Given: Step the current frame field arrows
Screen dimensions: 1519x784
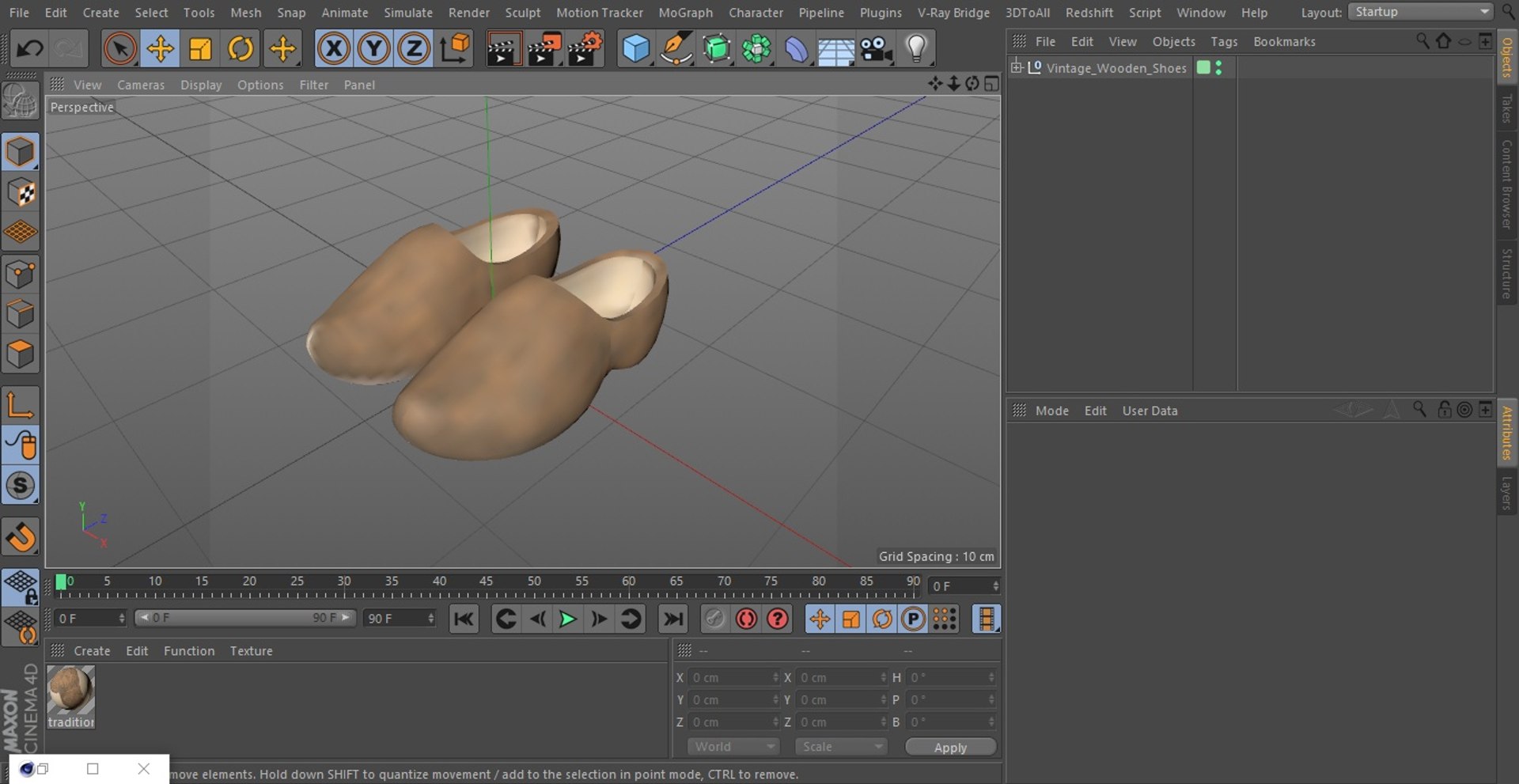Looking at the screenshot, I should pos(996,586).
